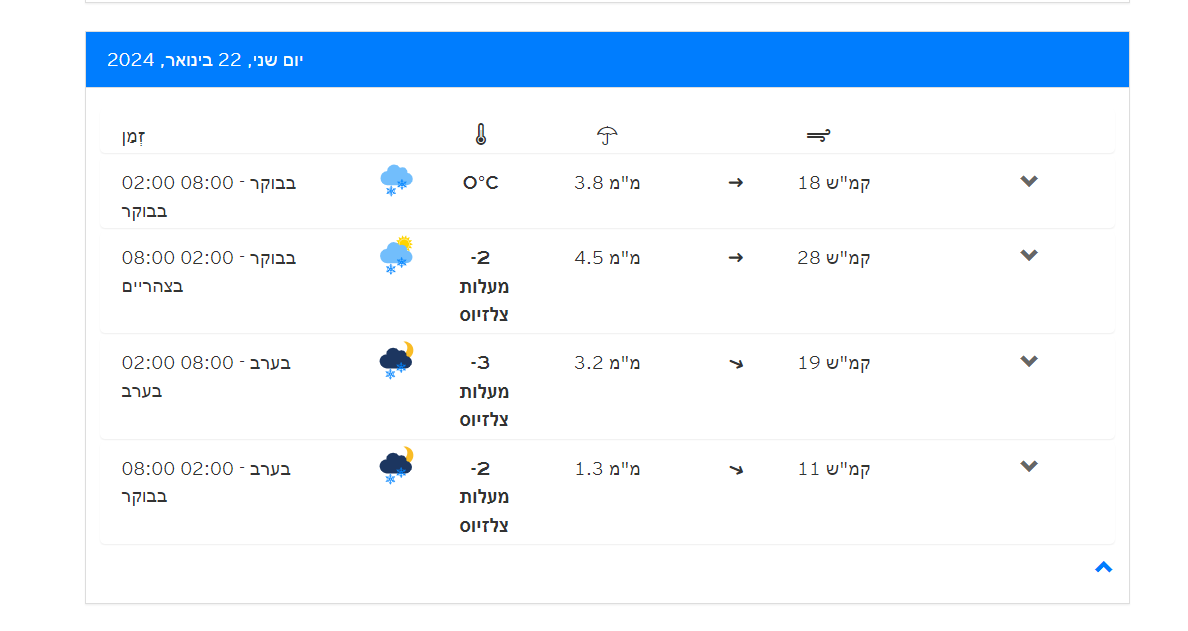The image size is (1188, 631).
Task: Click the זמן time column heading
Action: pyautogui.click(x=134, y=136)
